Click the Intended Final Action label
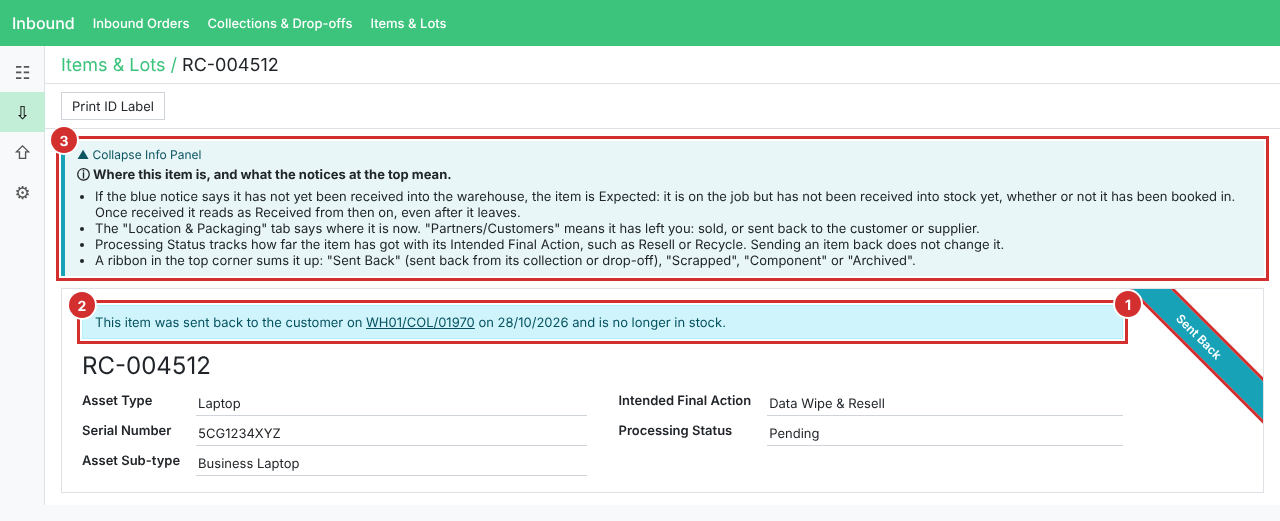The image size is (1280, 521). [685, 401]
